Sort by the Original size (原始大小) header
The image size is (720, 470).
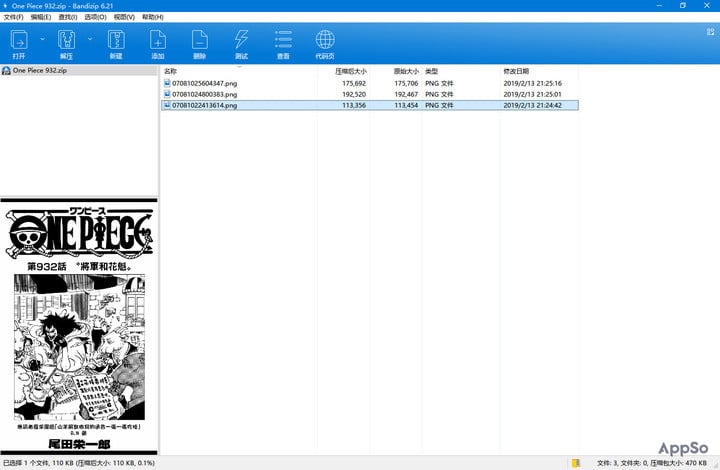[396, 71]
